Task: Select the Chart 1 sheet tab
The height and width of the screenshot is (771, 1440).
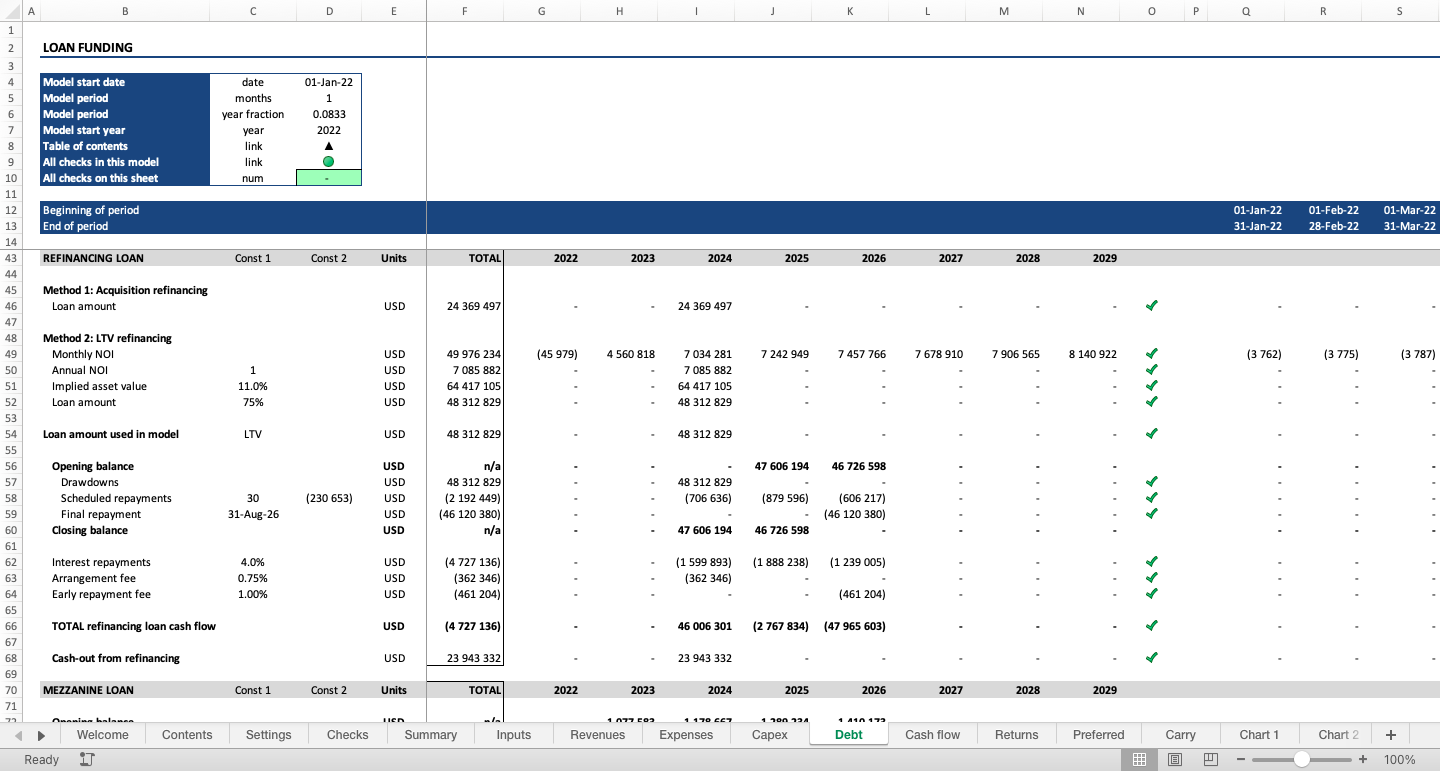Action: [1259, 734]
